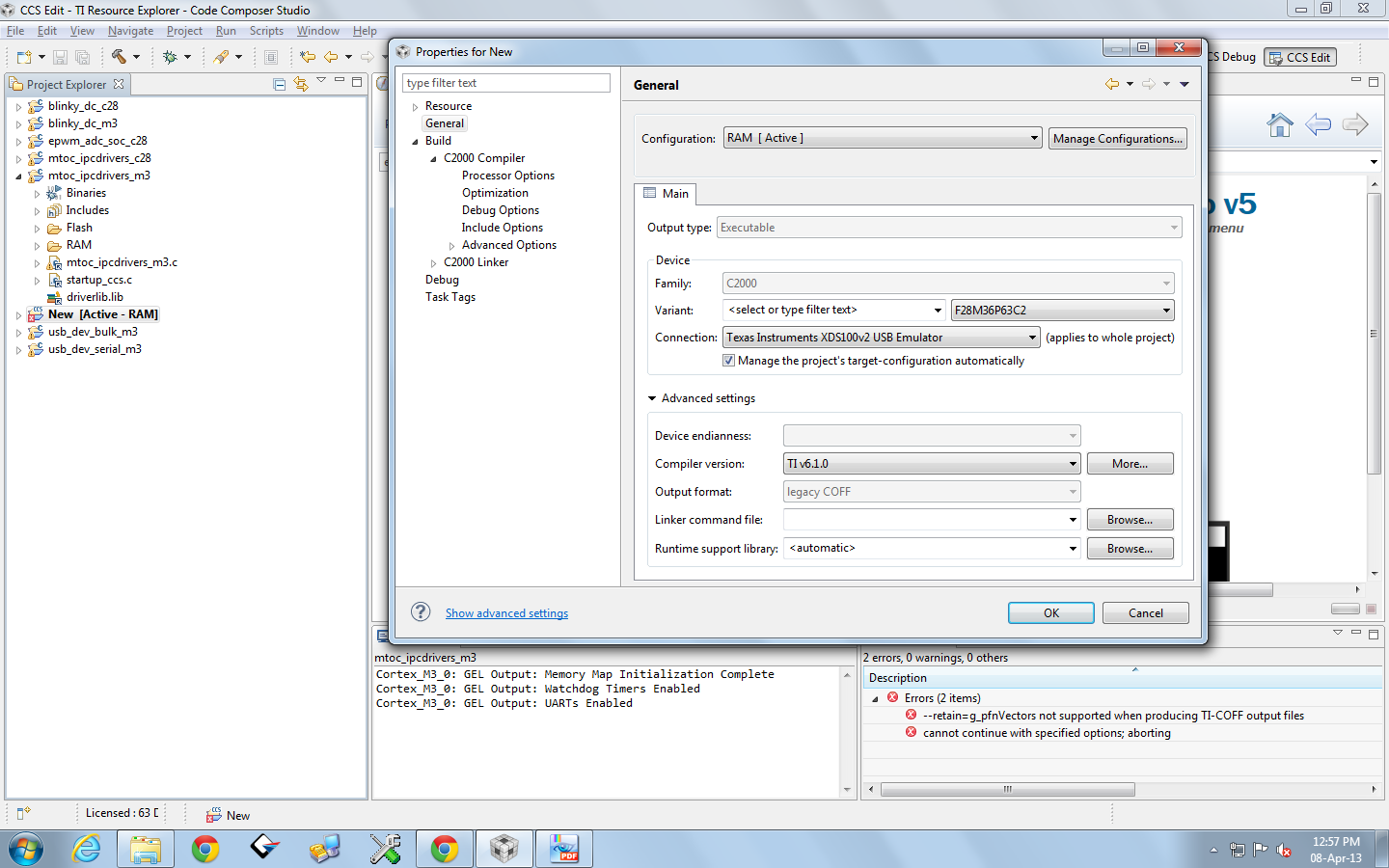Select Optimization in the tree
1389x868 pixels.
coord(495,193)
